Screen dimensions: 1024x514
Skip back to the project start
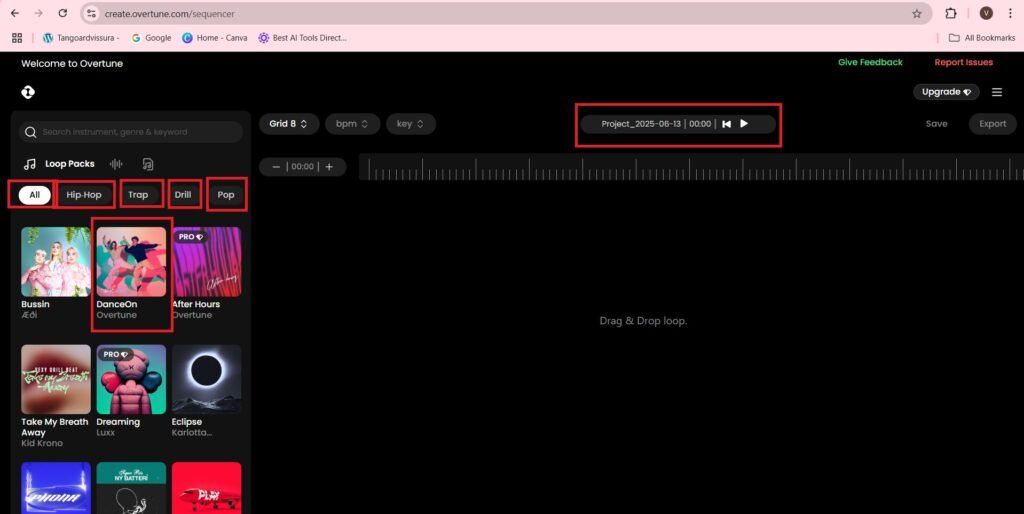click(x=726, y=123)
